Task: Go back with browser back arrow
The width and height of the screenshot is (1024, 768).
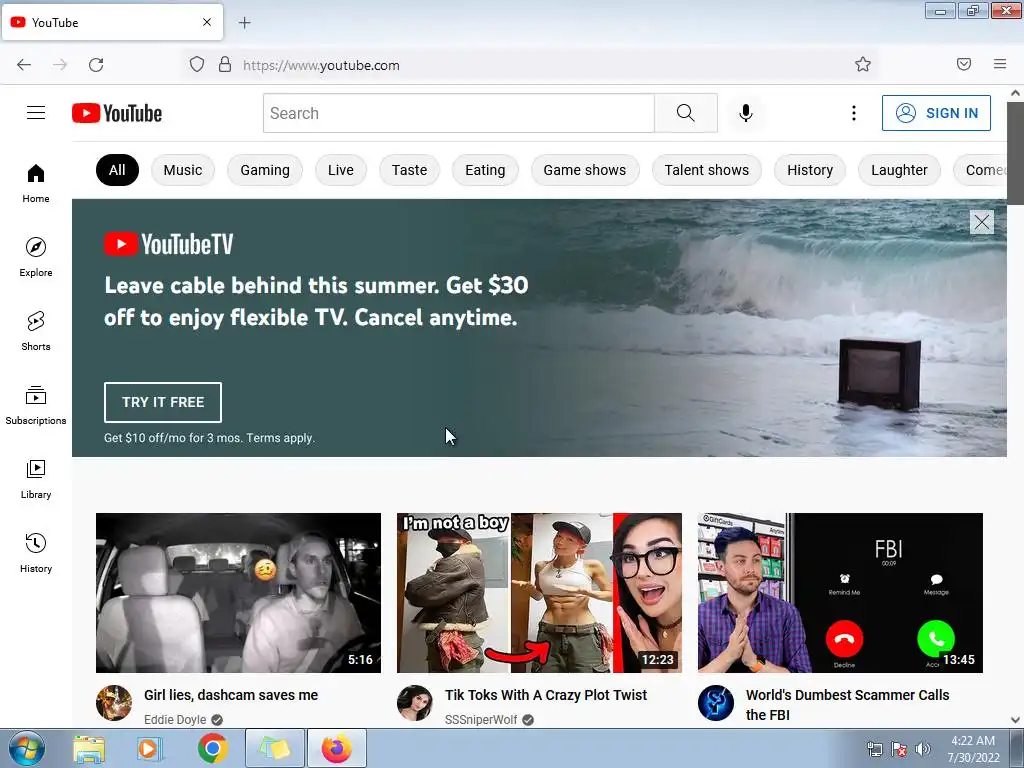Action: click(24, 65)
